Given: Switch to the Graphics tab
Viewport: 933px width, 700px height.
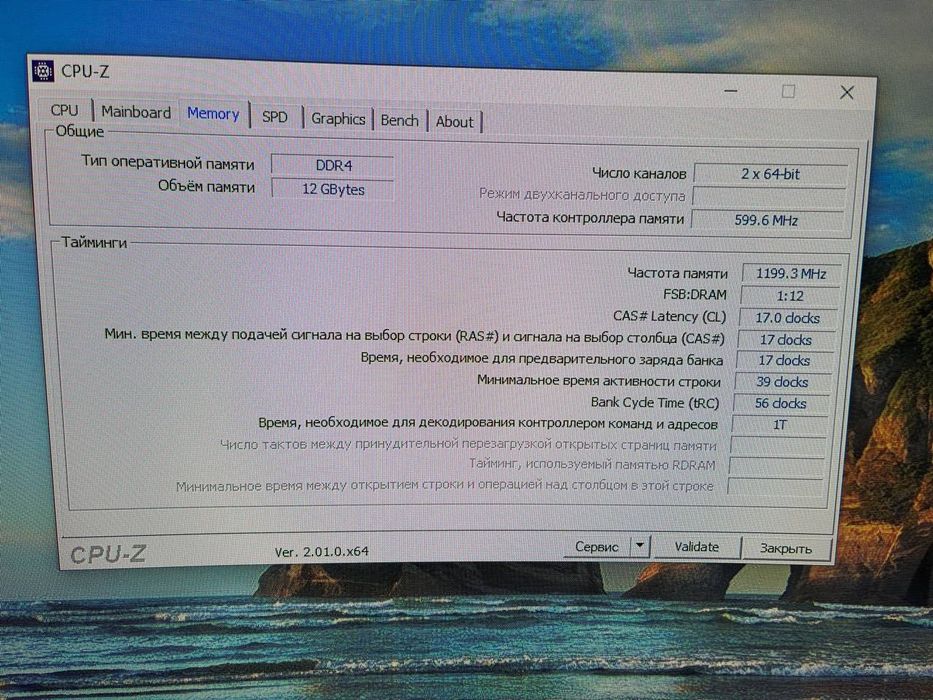Looking at the screenshot, I should [x=338, y=119].
